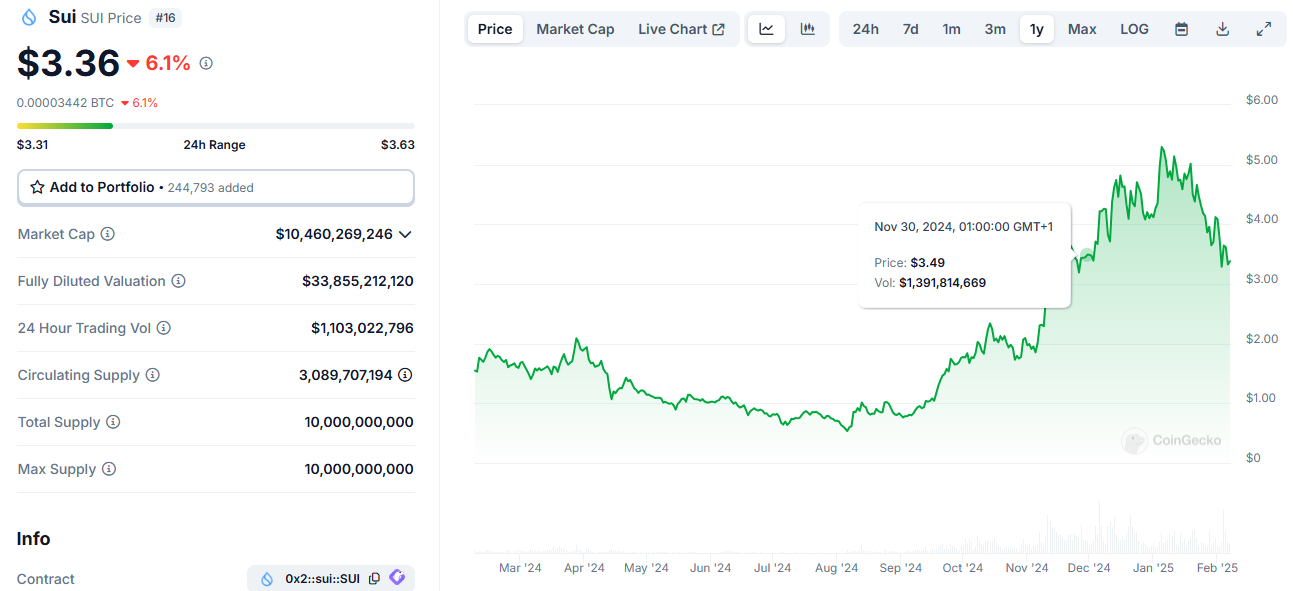The image size is (1293, 591).
Task: Click the $1,103,022,796 trading volume value
Action: [362, 328]
